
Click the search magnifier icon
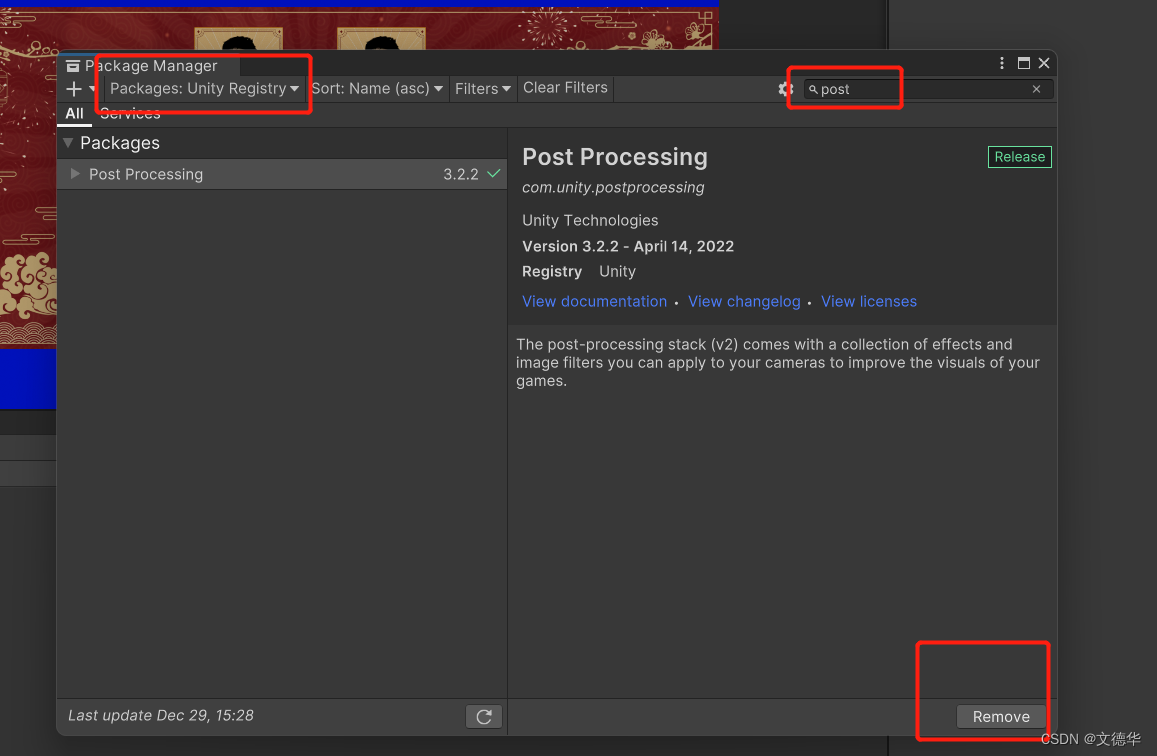pyautogui.click(x=813, y=89)
